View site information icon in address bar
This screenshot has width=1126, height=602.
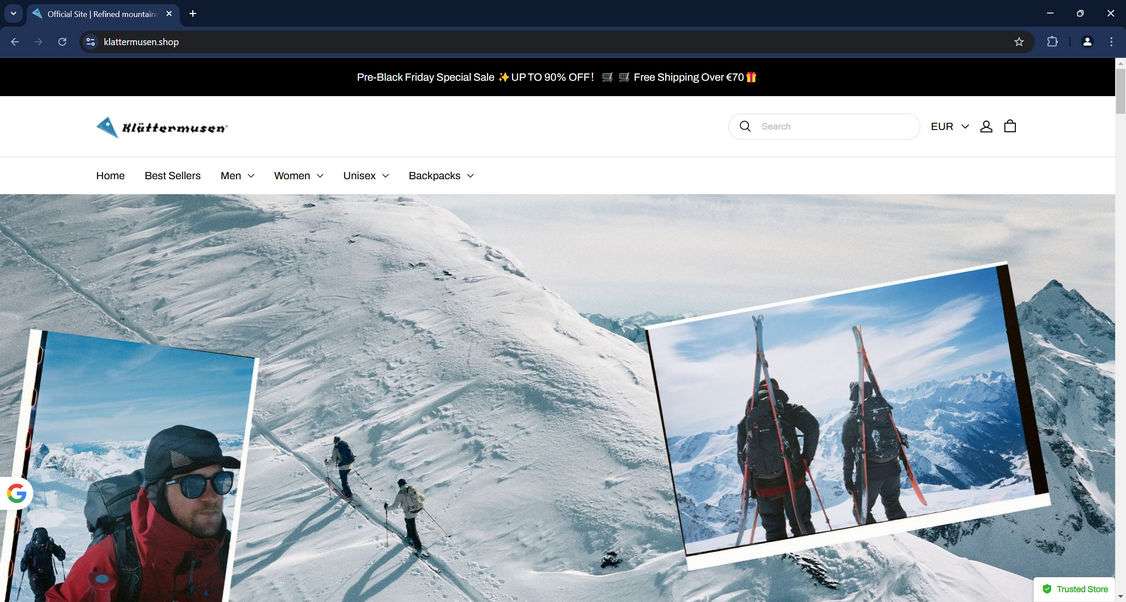(90, 42)
